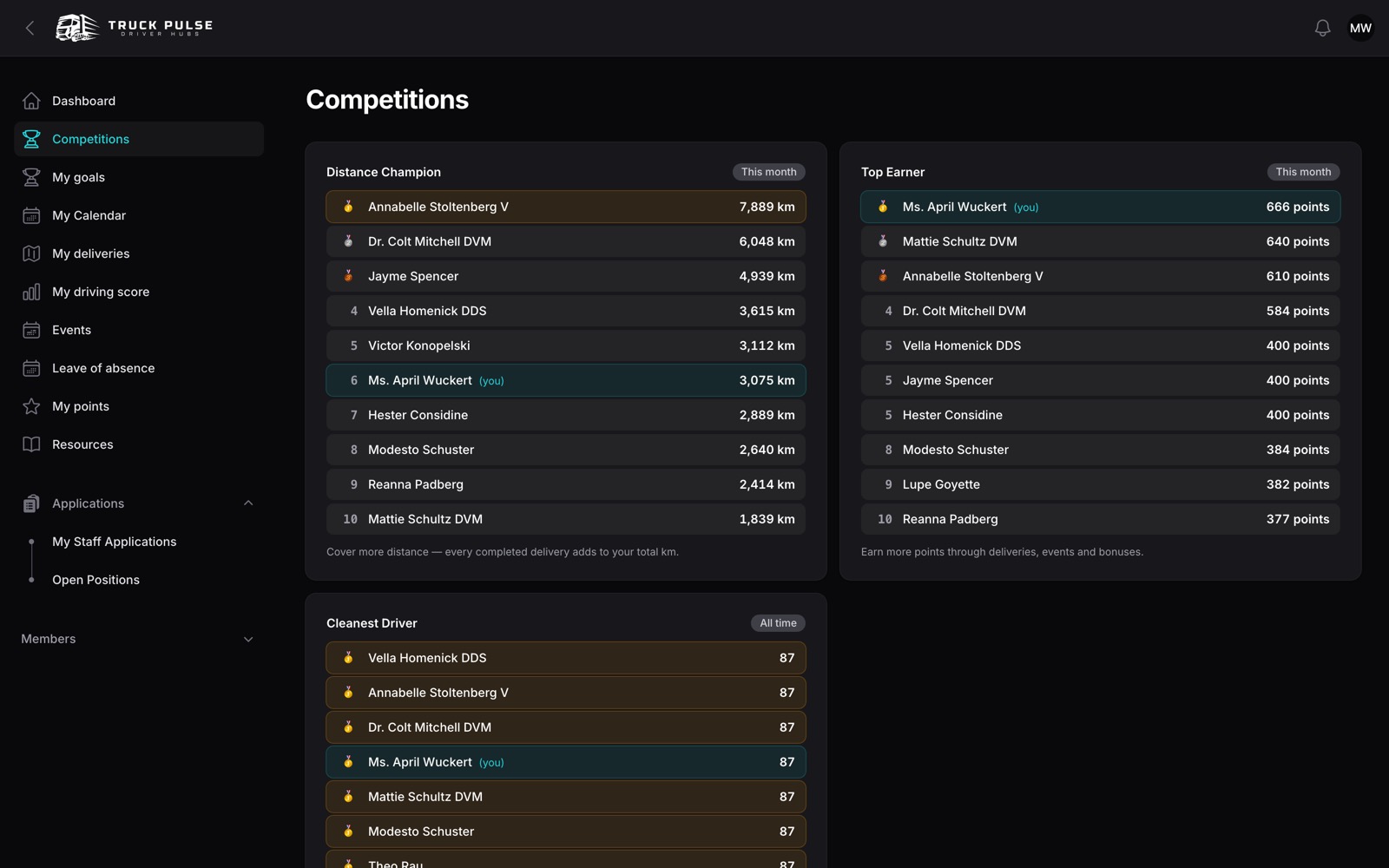
Task: Select Modesto Schuster 384 points row
Action: (1101, 450)
